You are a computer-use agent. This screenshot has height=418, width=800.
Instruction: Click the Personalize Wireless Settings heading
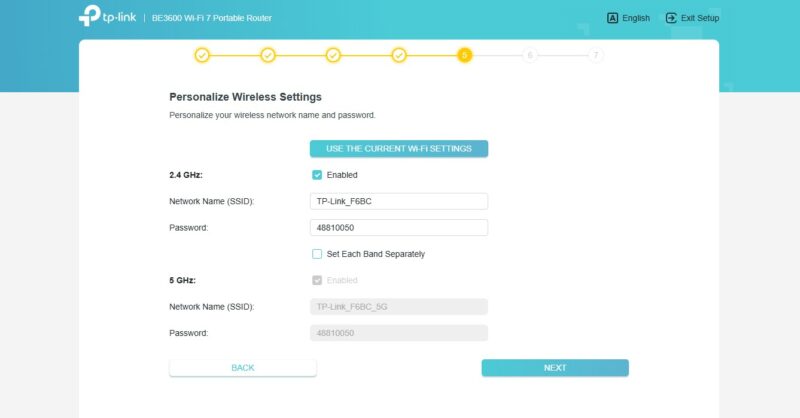pos(245,97)
